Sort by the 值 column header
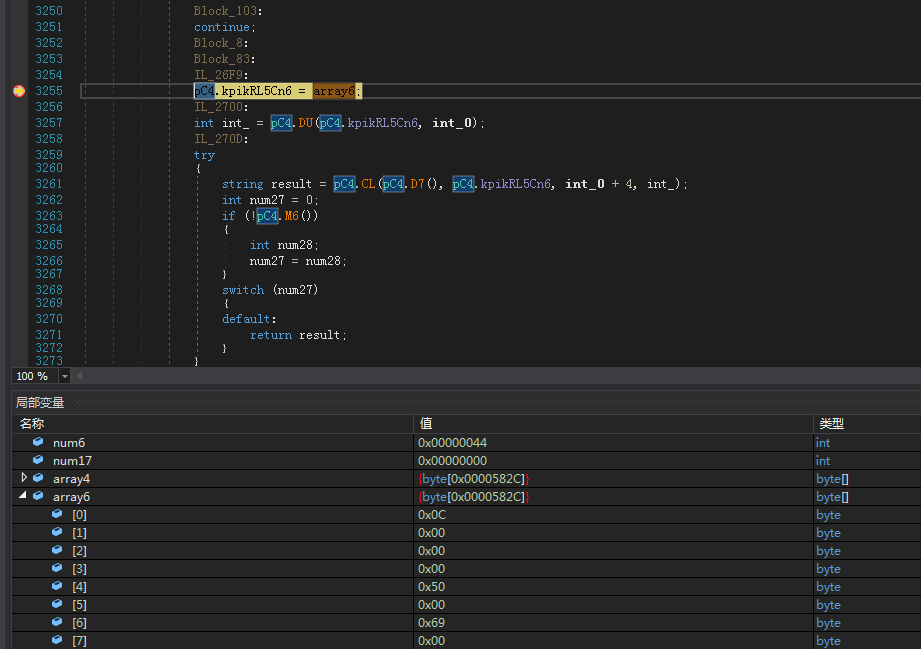 pos(613,424)
